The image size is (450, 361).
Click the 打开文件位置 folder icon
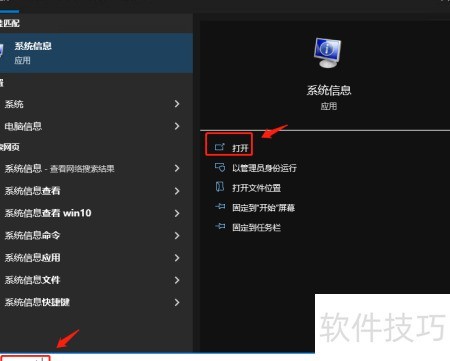pyautogui.click(x=220, y=187)
